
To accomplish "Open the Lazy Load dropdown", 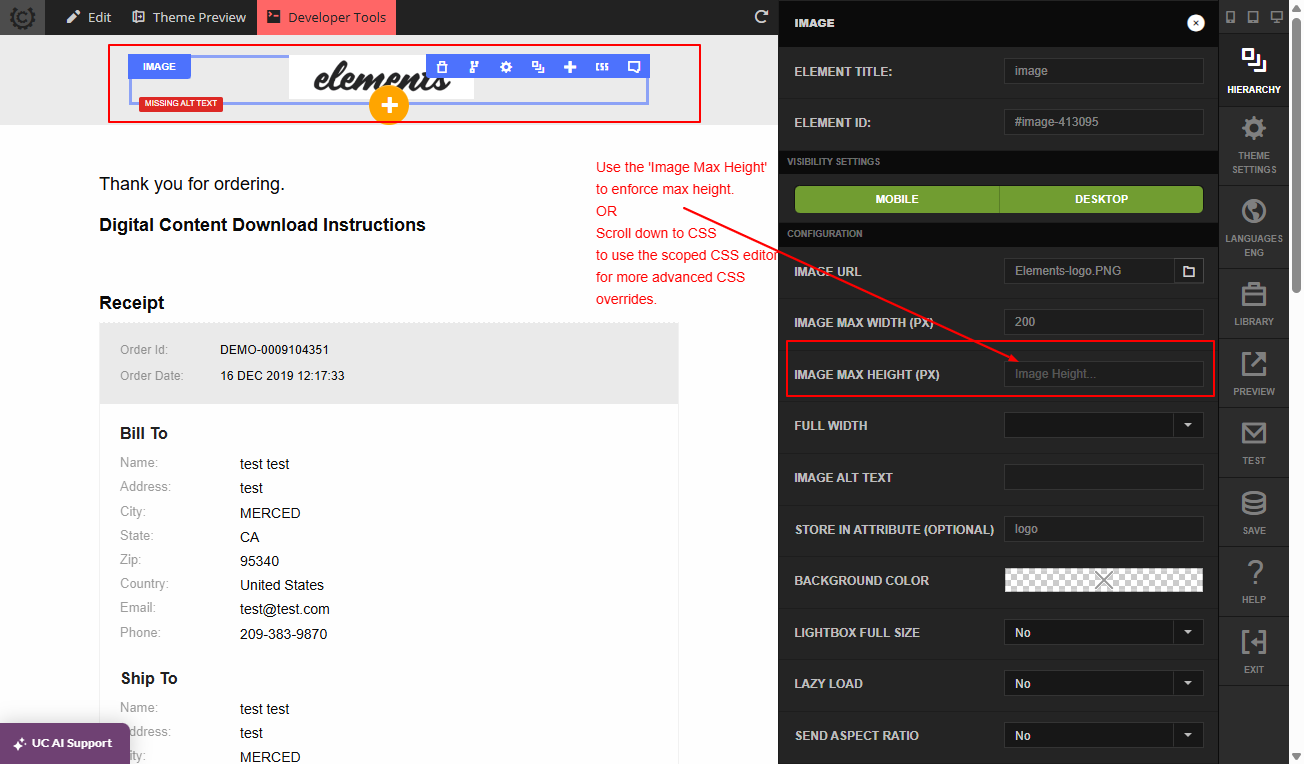I will point(1103,683).
